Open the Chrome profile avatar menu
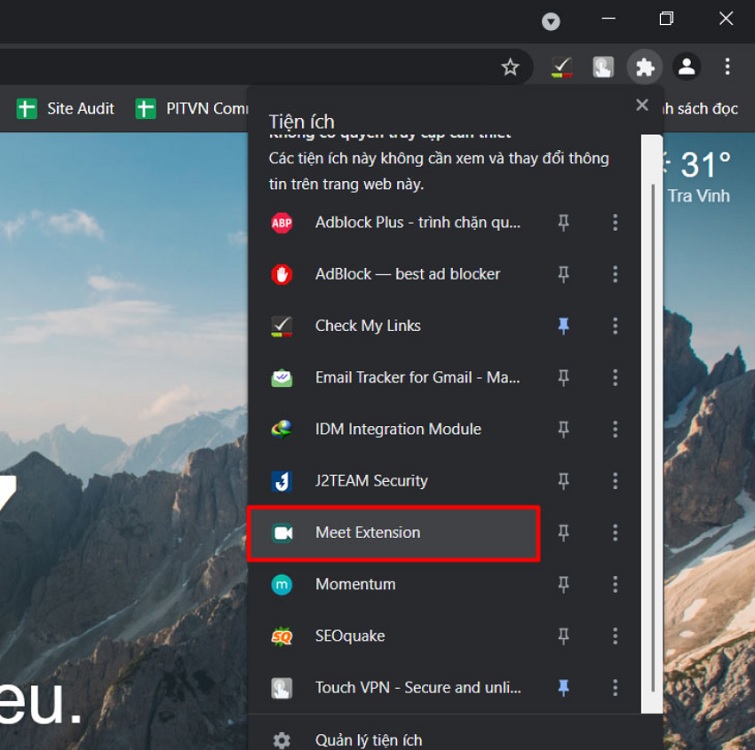 coord(686,67)
